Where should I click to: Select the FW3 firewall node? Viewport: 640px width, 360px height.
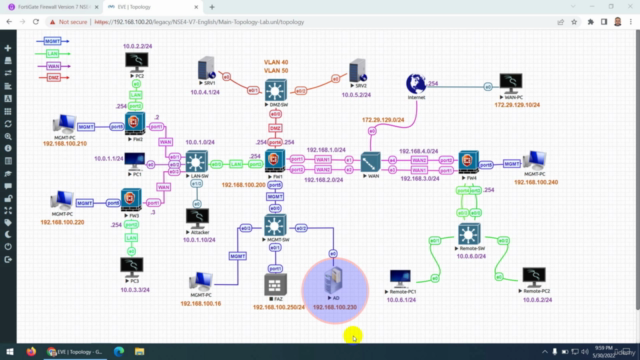131,200
